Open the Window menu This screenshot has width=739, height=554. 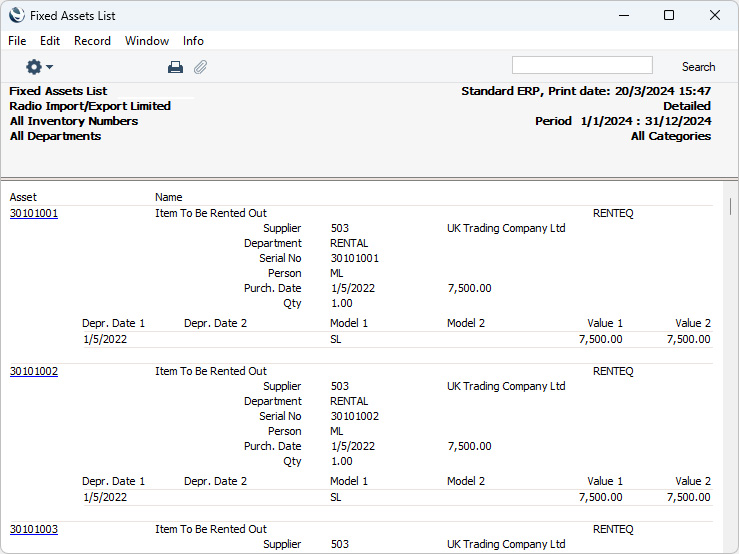pyautogui.click(x=147, y=41)
